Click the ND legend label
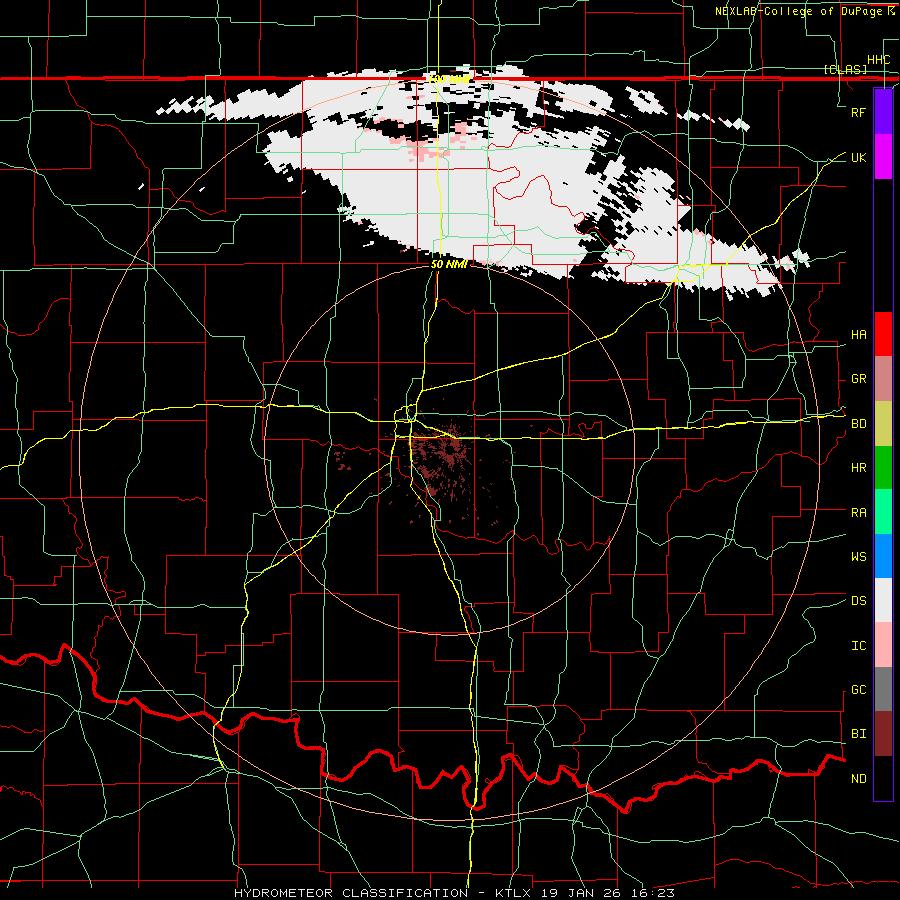This screenshot has height=900, width=900. [858, 779]
